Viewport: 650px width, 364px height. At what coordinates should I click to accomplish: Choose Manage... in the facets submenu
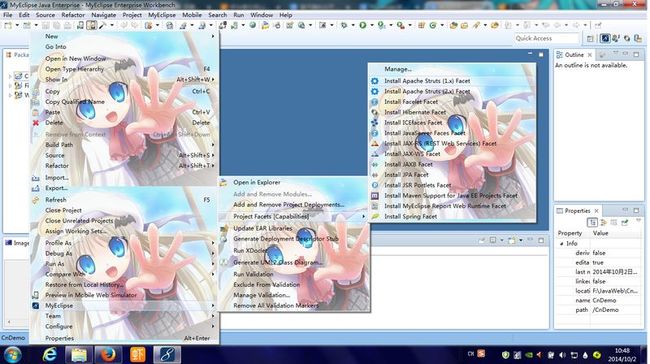point(398,69)
